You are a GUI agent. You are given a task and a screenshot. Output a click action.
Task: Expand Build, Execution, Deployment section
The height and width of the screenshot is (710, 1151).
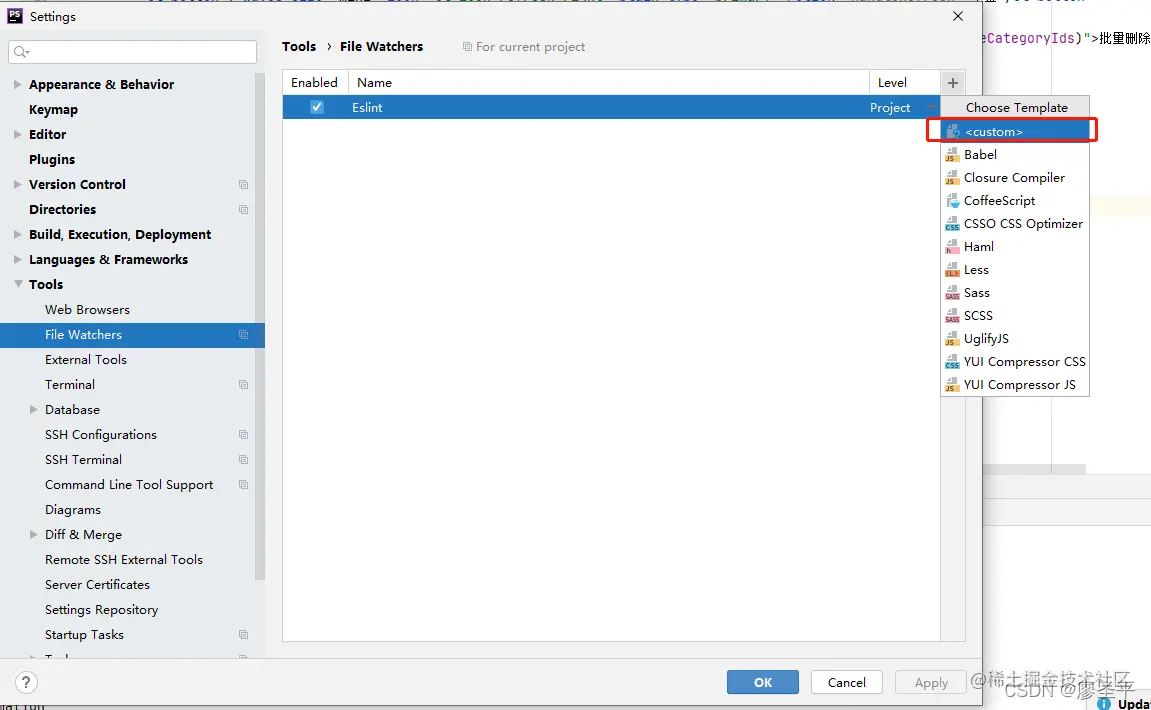[17, 234]
